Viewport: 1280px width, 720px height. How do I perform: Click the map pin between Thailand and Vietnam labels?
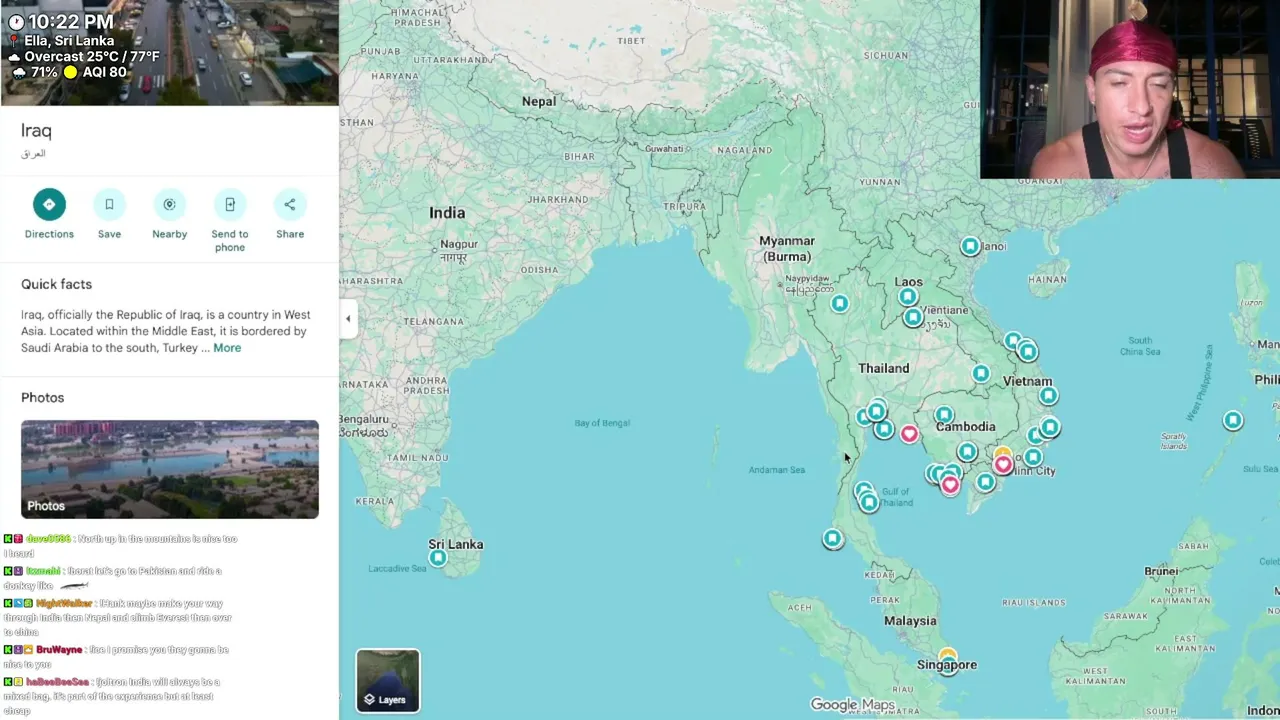point(980,374)
